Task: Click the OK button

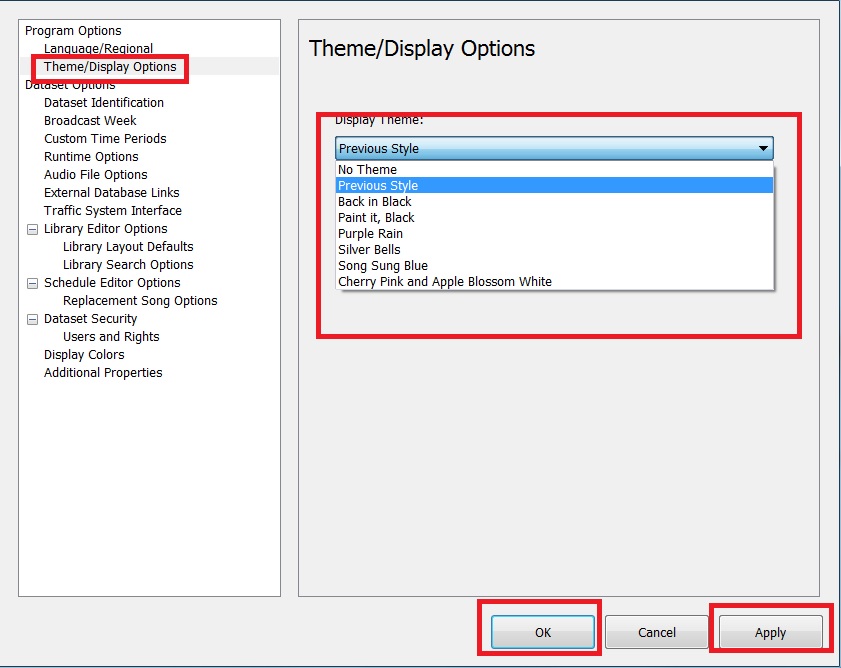Action: 543,632
